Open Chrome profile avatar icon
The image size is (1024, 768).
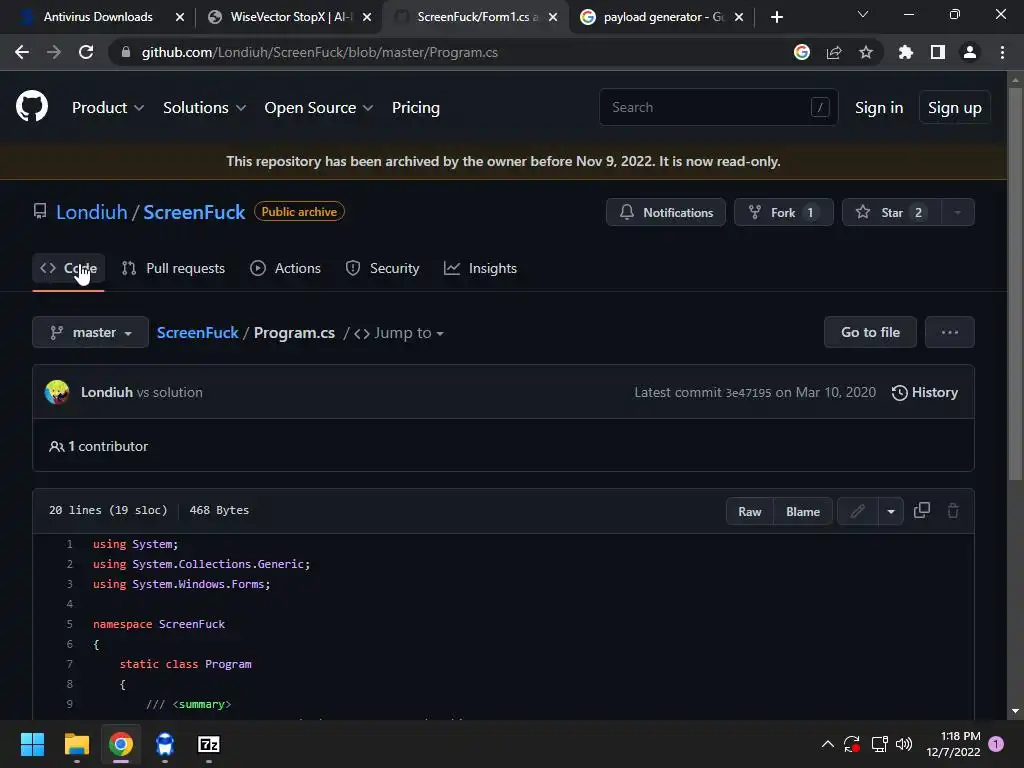970,52
